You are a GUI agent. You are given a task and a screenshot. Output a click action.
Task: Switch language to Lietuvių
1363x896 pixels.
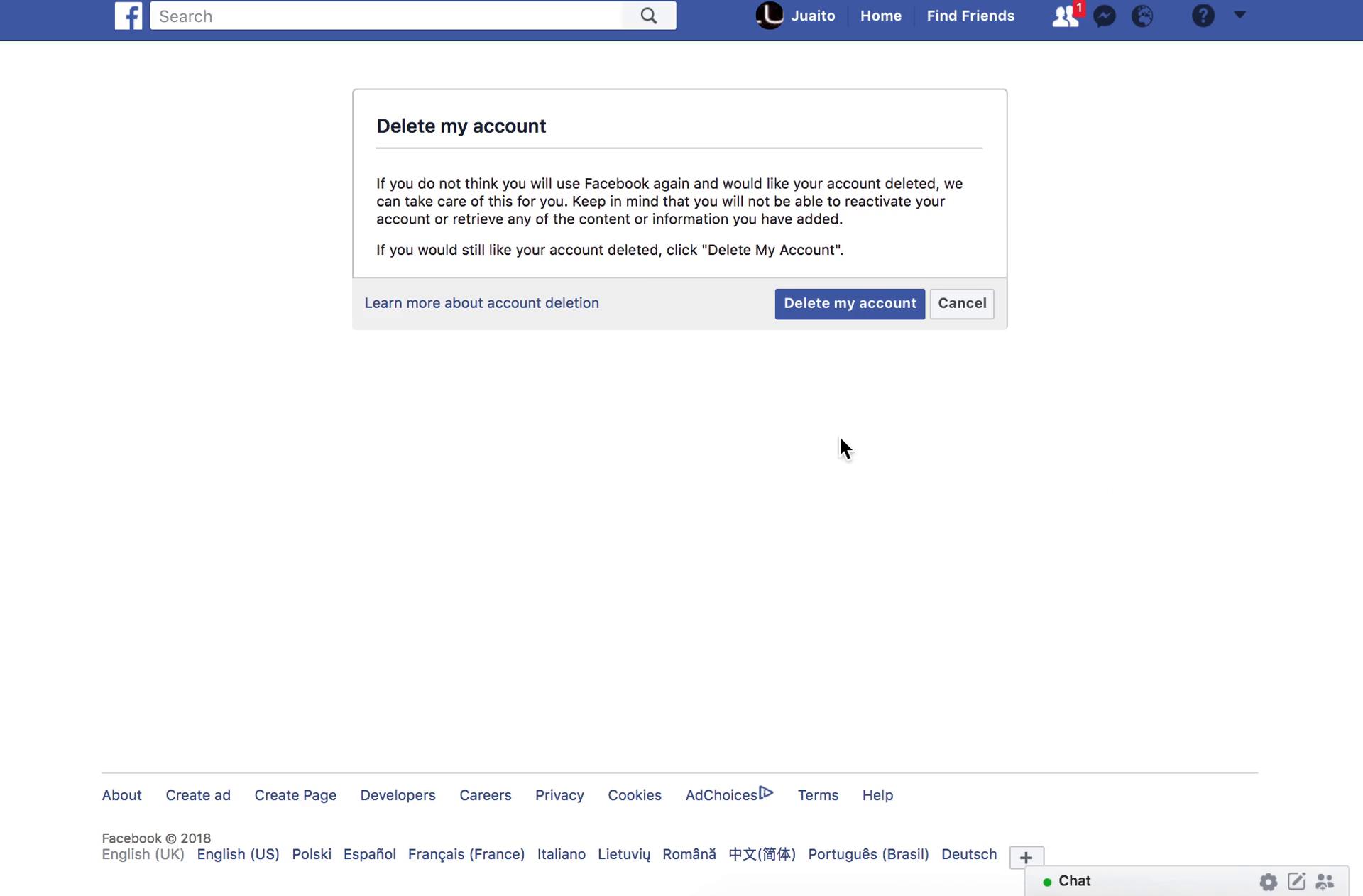click(x=624, y=854)
